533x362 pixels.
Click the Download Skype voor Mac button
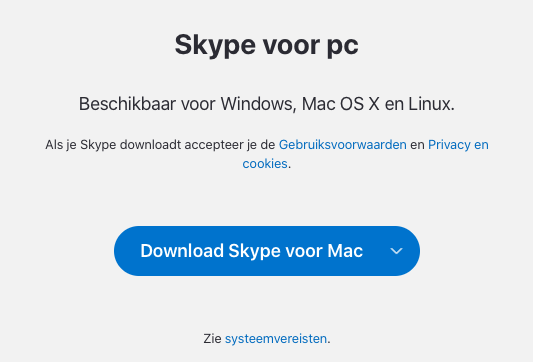point(252,251)
